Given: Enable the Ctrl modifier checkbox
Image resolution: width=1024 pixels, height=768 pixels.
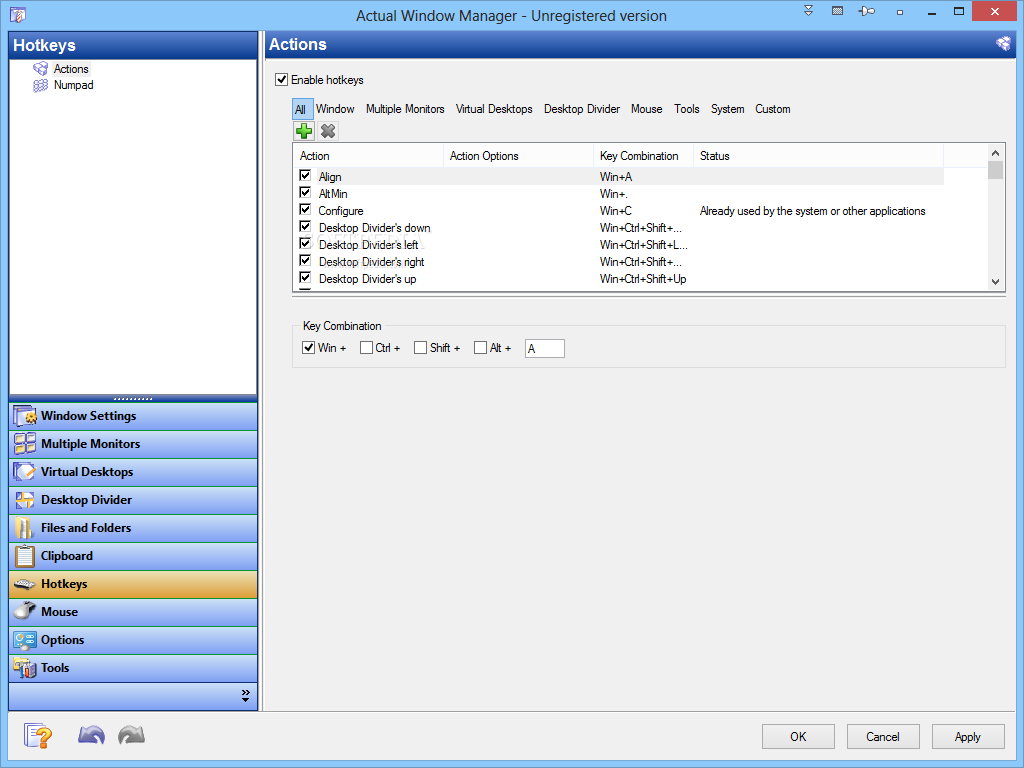Looking at the screenshot, I should tap(366, 347).
